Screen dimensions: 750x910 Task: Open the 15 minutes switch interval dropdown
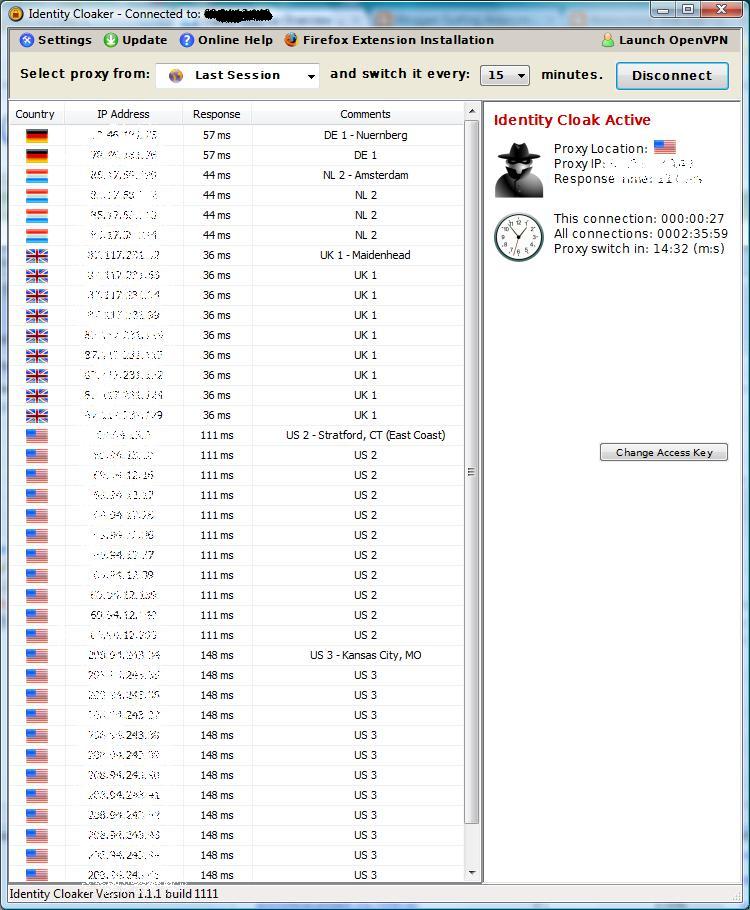(504, 75)
